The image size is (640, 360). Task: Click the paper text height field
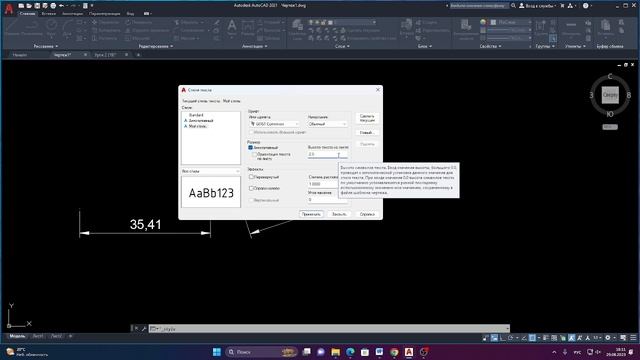pos(327,154)
